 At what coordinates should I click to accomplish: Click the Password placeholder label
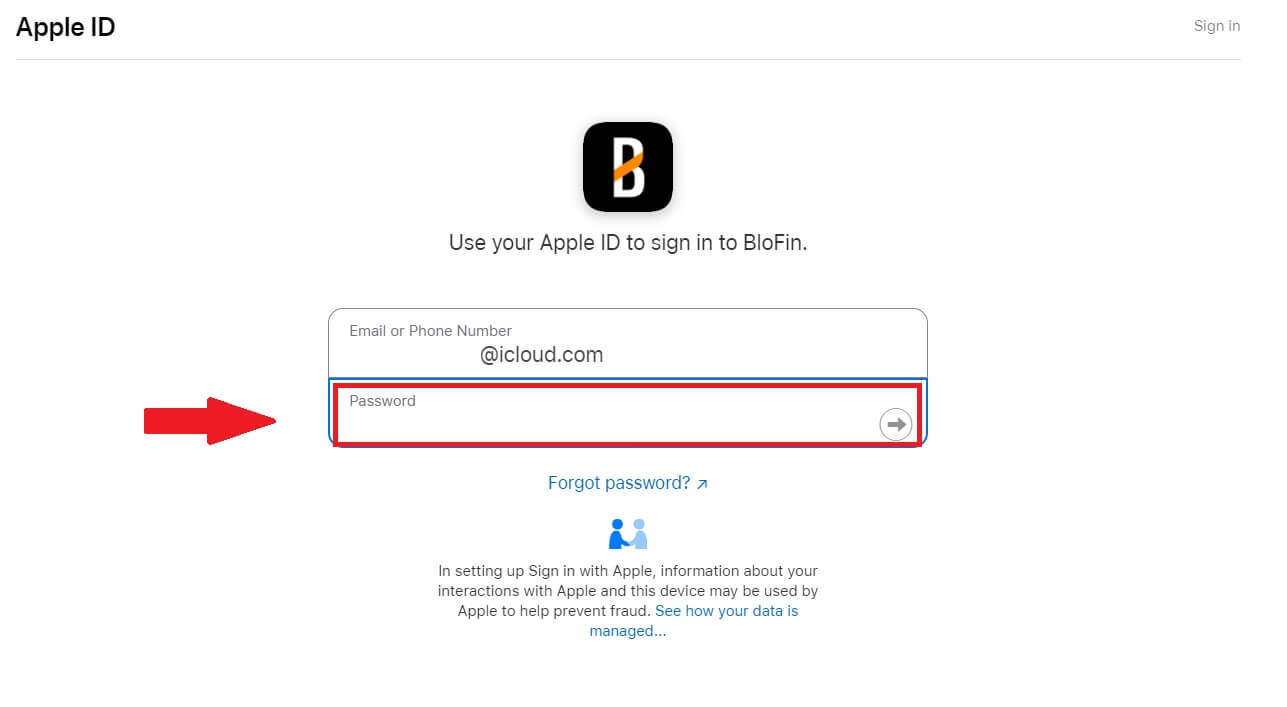point(382,401)
